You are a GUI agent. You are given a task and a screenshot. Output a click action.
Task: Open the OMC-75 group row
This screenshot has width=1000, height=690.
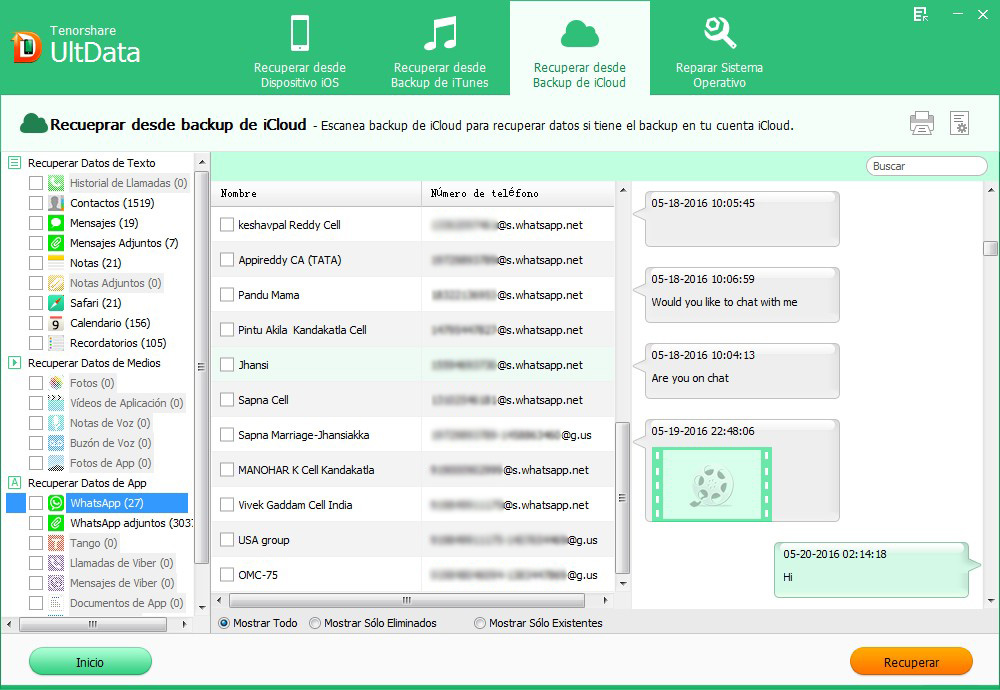tap(413, 575)
